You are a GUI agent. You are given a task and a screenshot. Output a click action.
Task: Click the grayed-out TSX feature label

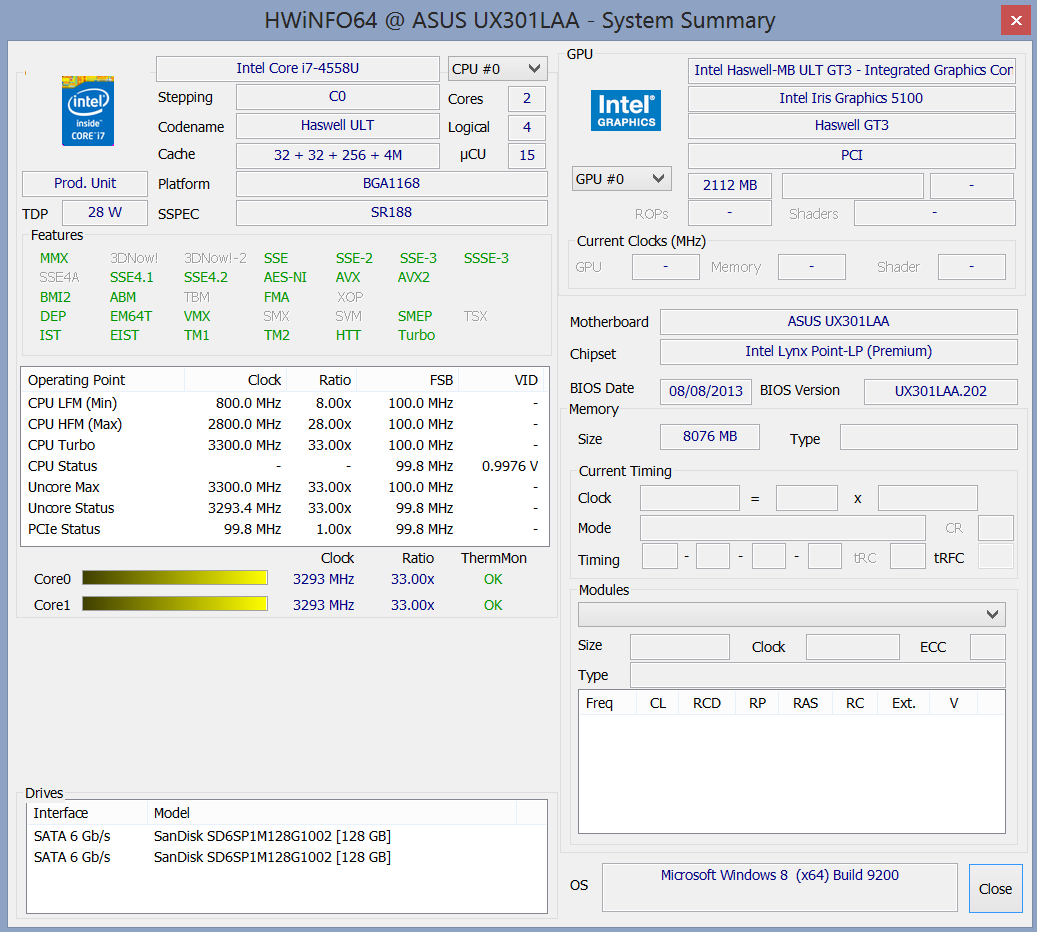(x=475, y=316)
